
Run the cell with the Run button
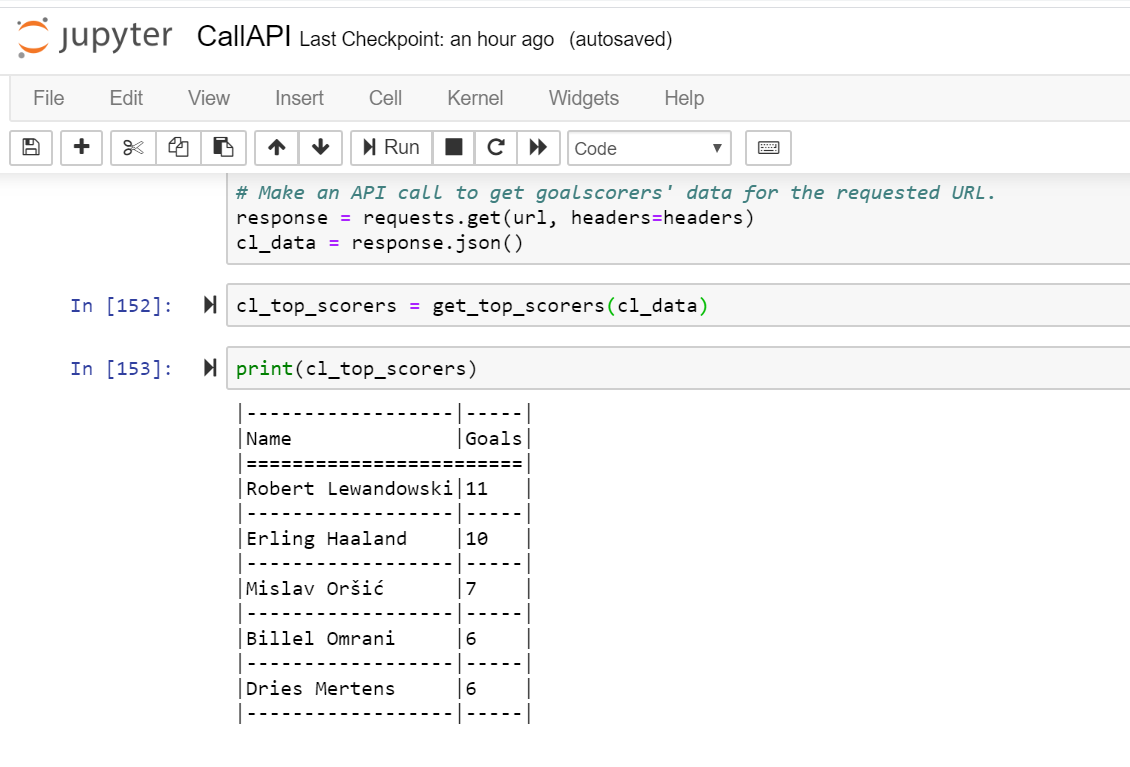pos(390,147)
